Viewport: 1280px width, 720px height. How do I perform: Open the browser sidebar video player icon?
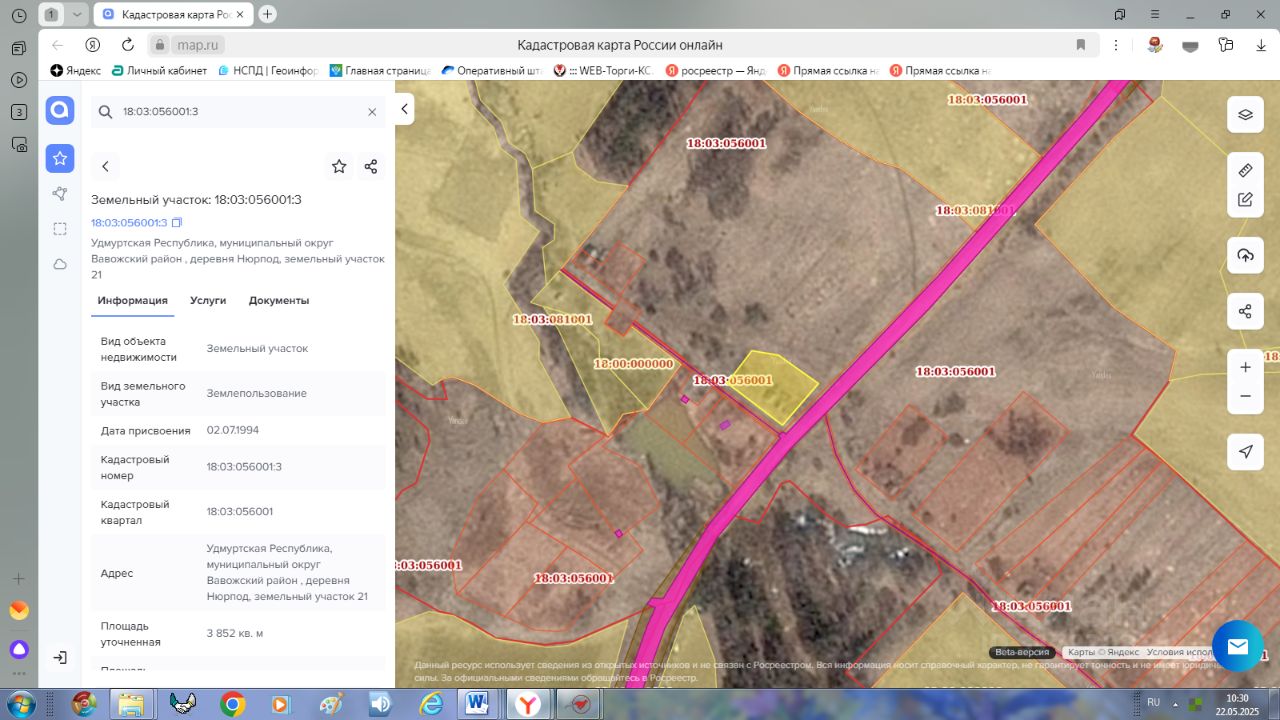(18, 80)
